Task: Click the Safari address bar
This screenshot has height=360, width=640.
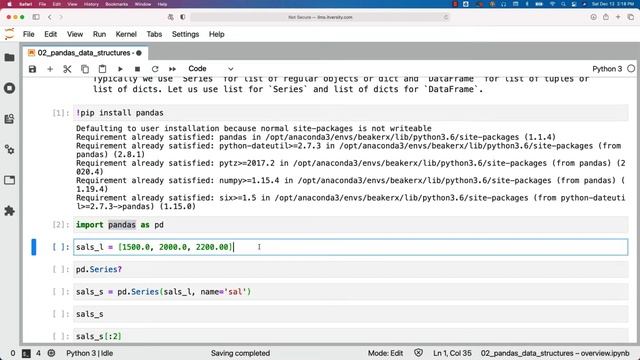Action: pos(320,17)
